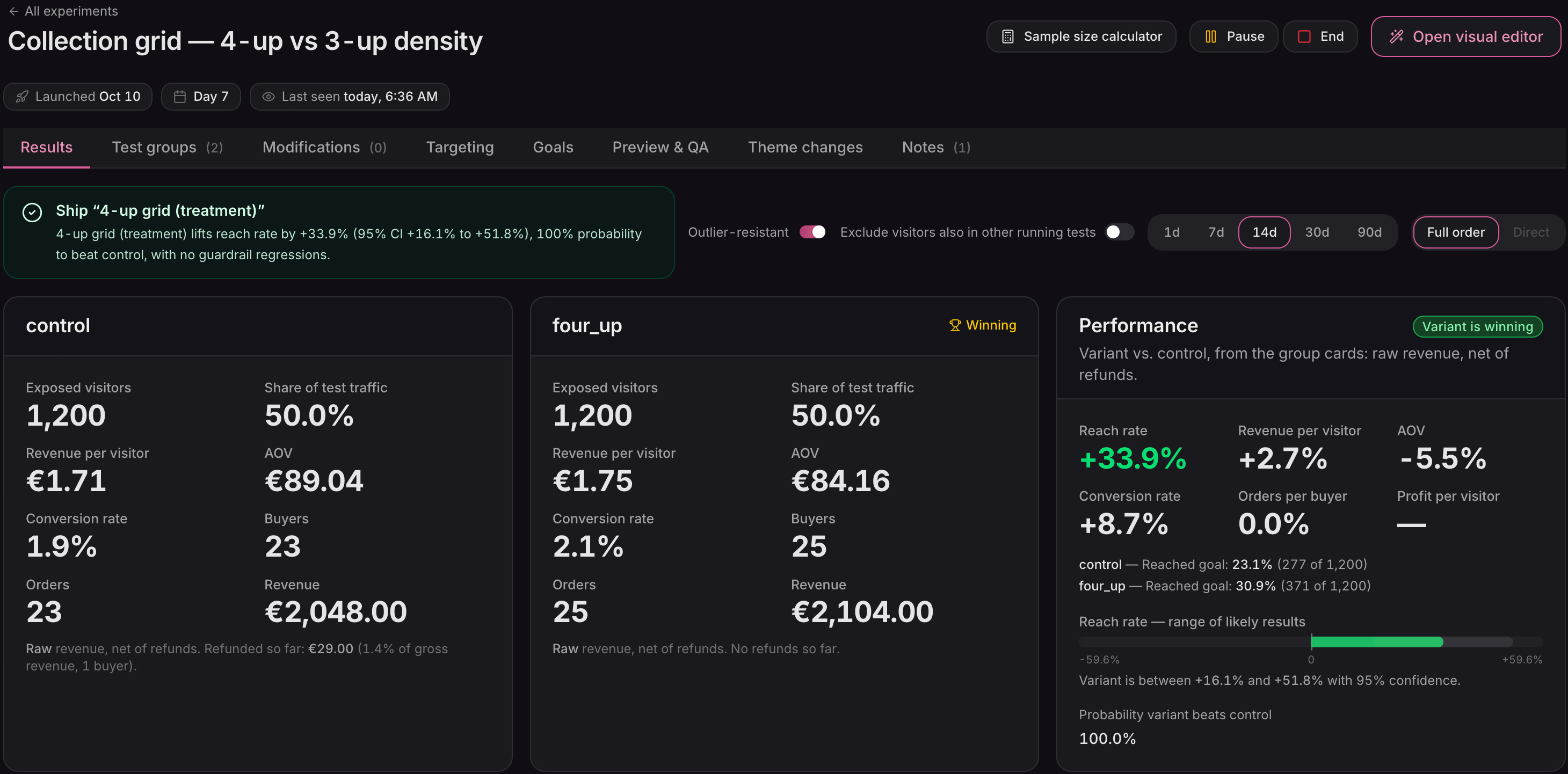Select the 14d time range

1264,232
